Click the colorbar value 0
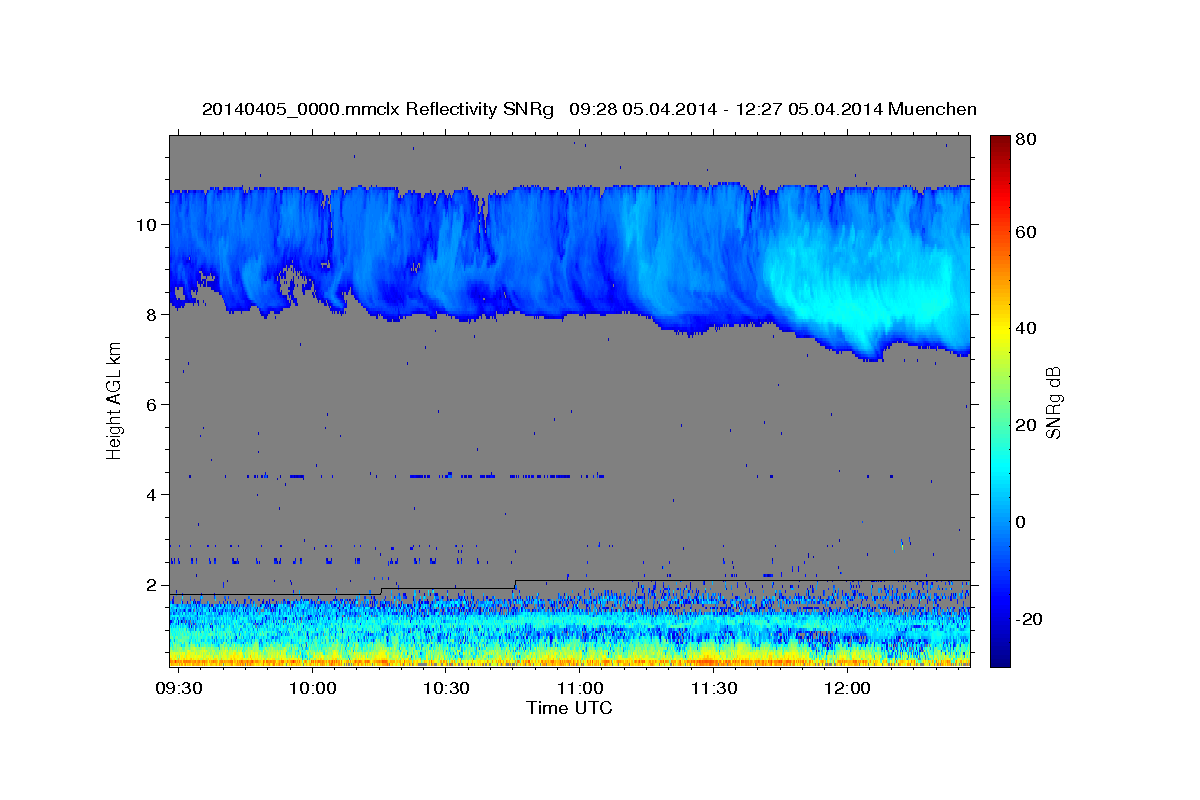Image resolution: width=1200 pixels, height=800 pixels. 1021,522
